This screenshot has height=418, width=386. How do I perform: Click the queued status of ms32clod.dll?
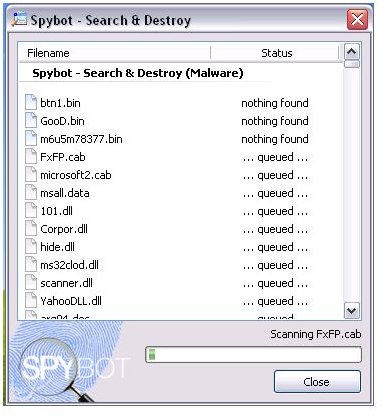click(x=275, y=265)
